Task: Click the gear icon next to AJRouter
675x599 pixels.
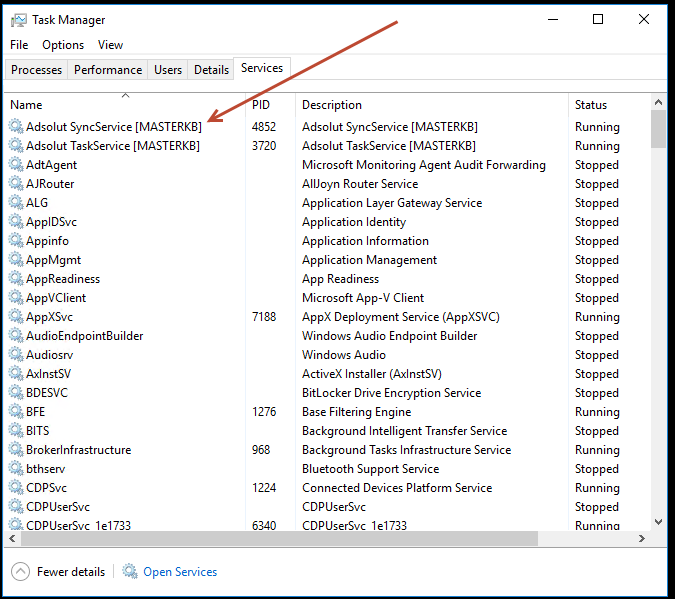Action: pyautogui.click(x=16, y=184)
